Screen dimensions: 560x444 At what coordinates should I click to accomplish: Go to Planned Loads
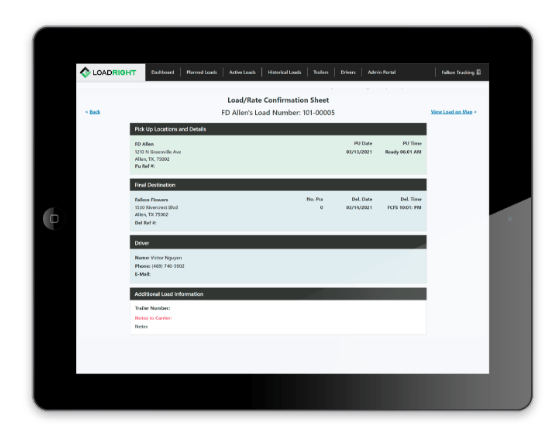[x=201, y=72]
